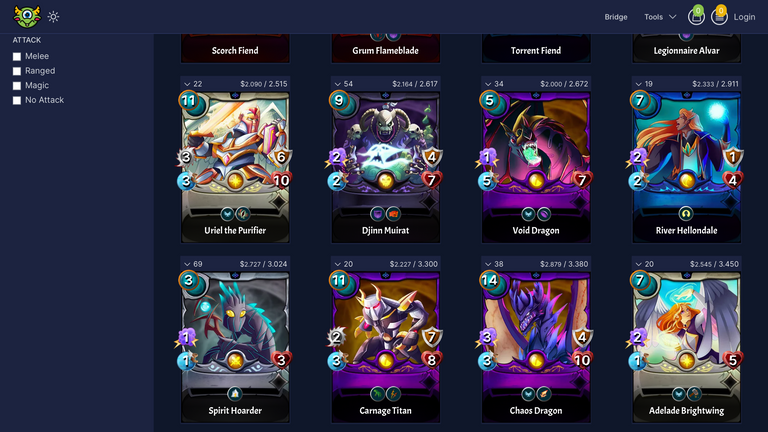The height and width of the screenshot is (432, 768).
Task: Click Uriel the Purifier's mana cost badge
Action: (189, 101)
